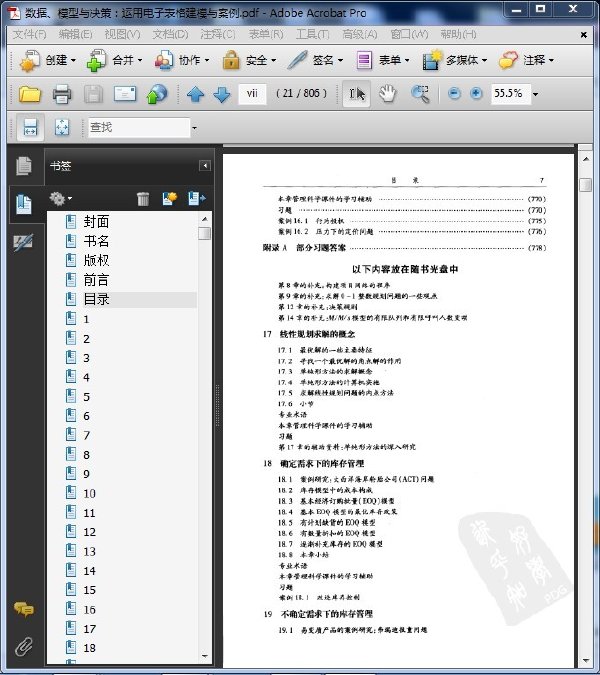Open the 工具(T) menu

point(312,34)
